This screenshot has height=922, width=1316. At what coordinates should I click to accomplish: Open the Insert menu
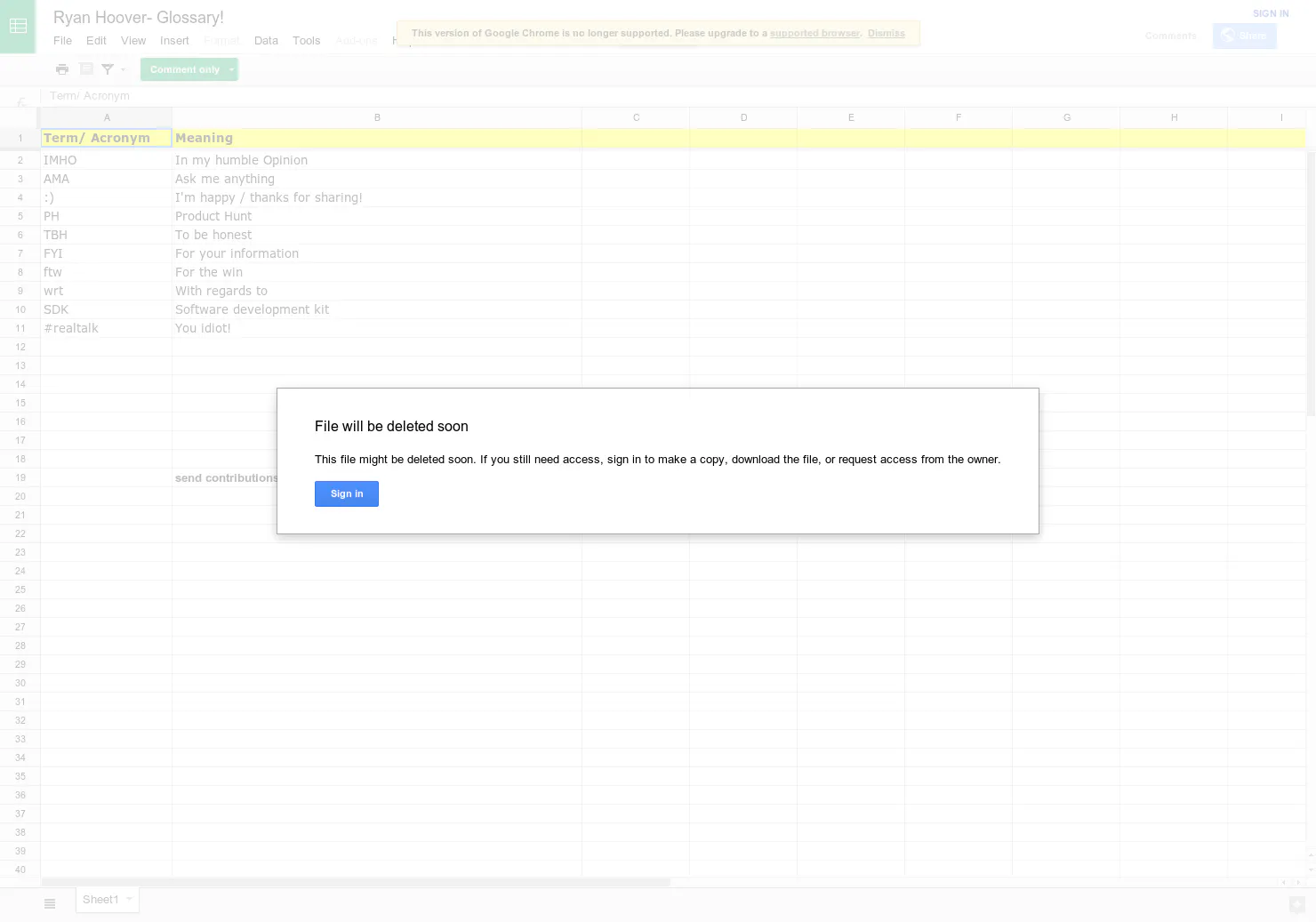(x=174, y=41)
